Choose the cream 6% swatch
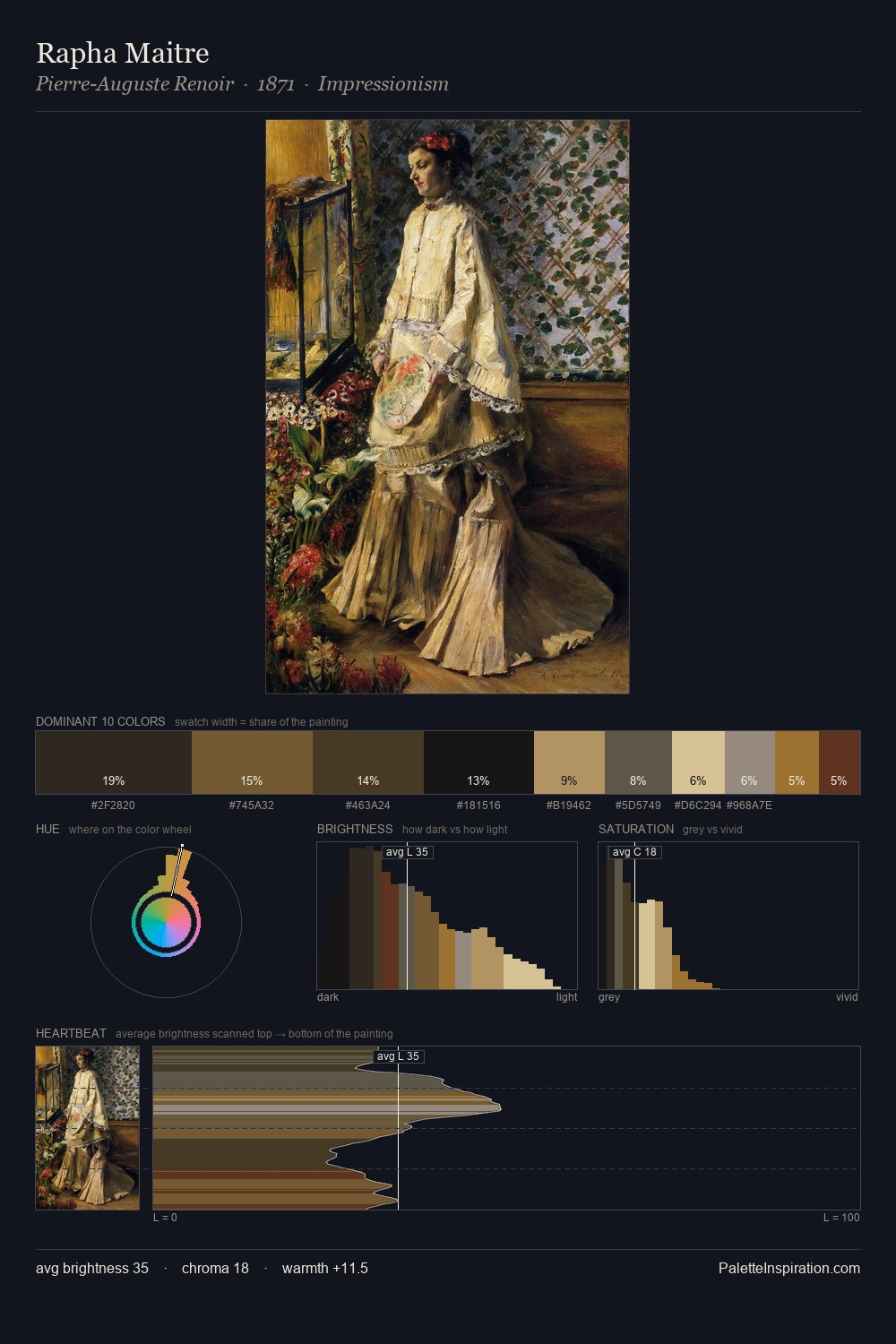 698,762
